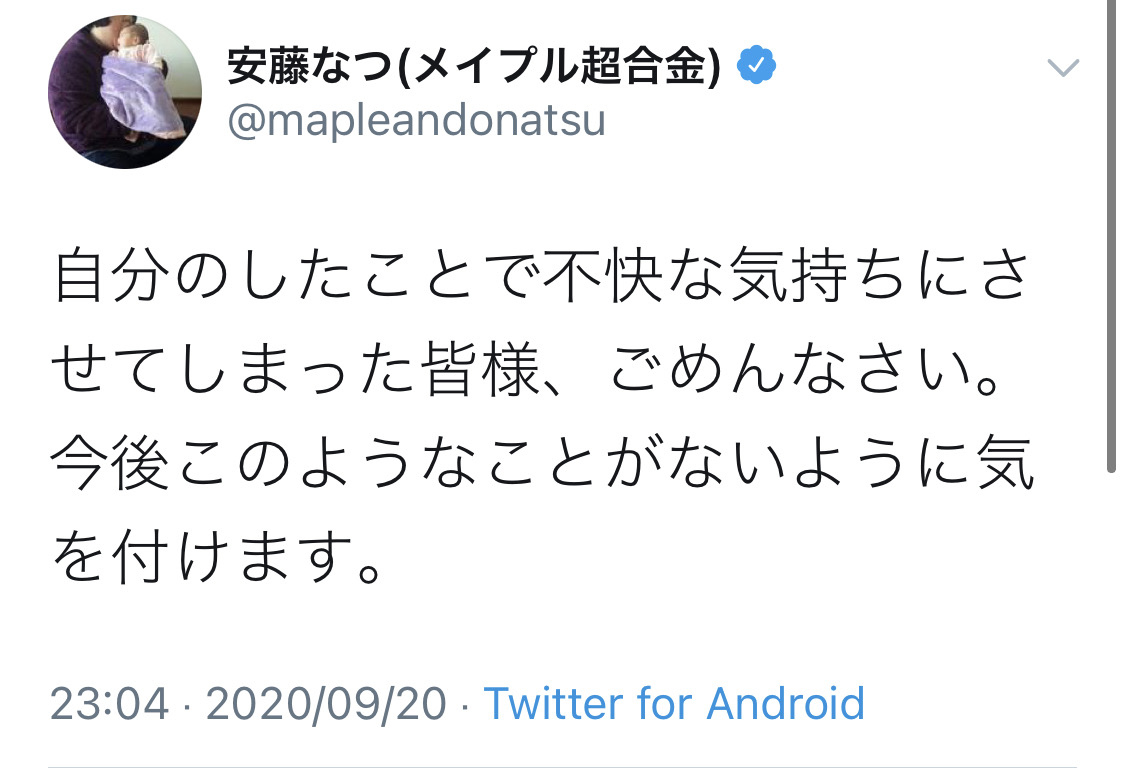This screenshot has height=770, width=1125.
Task: Click the divider line below the timestamp
Action: point(562,765)
